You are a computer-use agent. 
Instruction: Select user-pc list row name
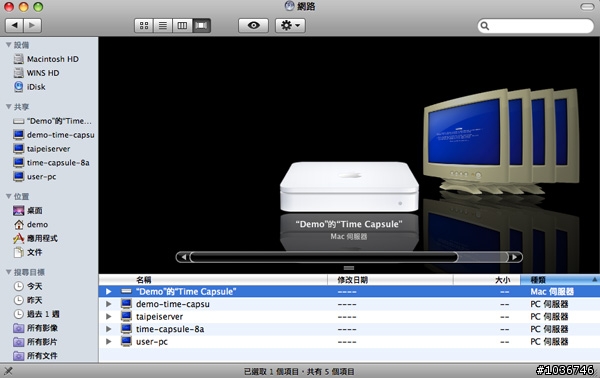(152, 342)
